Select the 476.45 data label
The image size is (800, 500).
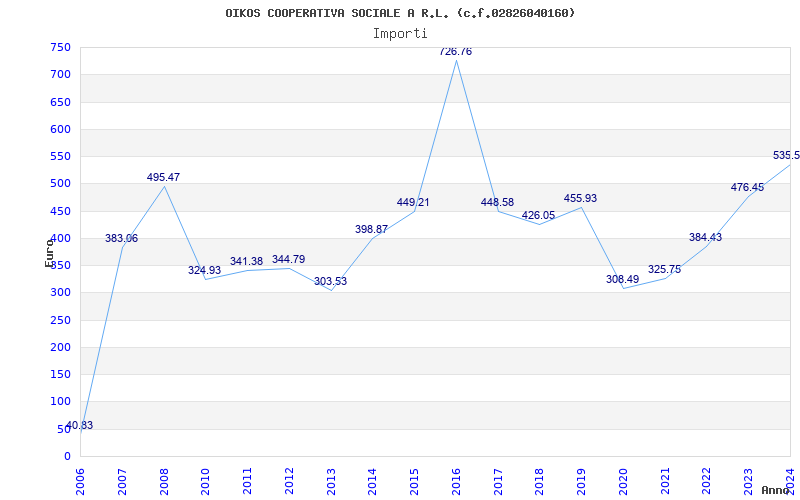tap(747, 187)
